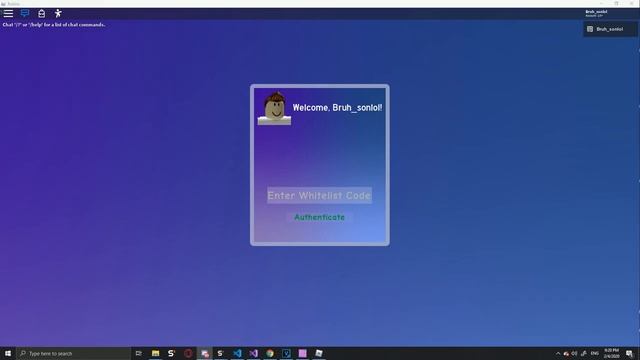Open purple Visual Studio from the taskbar
The image size is (640, 360).
click(x=253, y=353)
